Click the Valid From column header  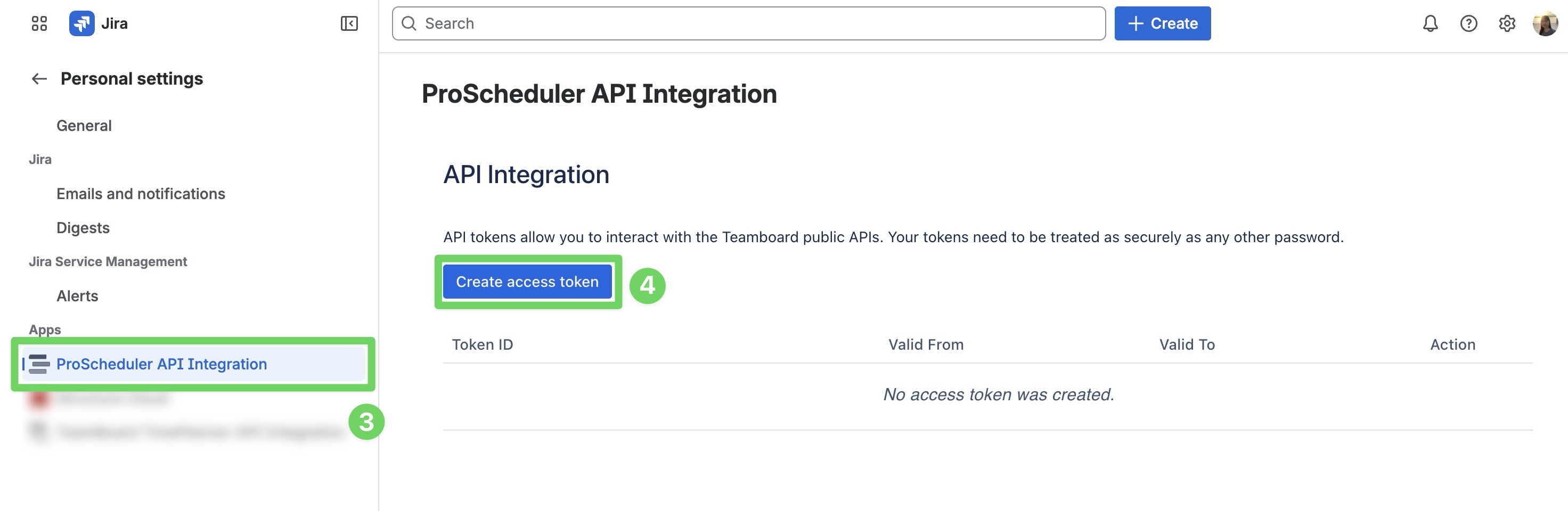coord(925,345)
